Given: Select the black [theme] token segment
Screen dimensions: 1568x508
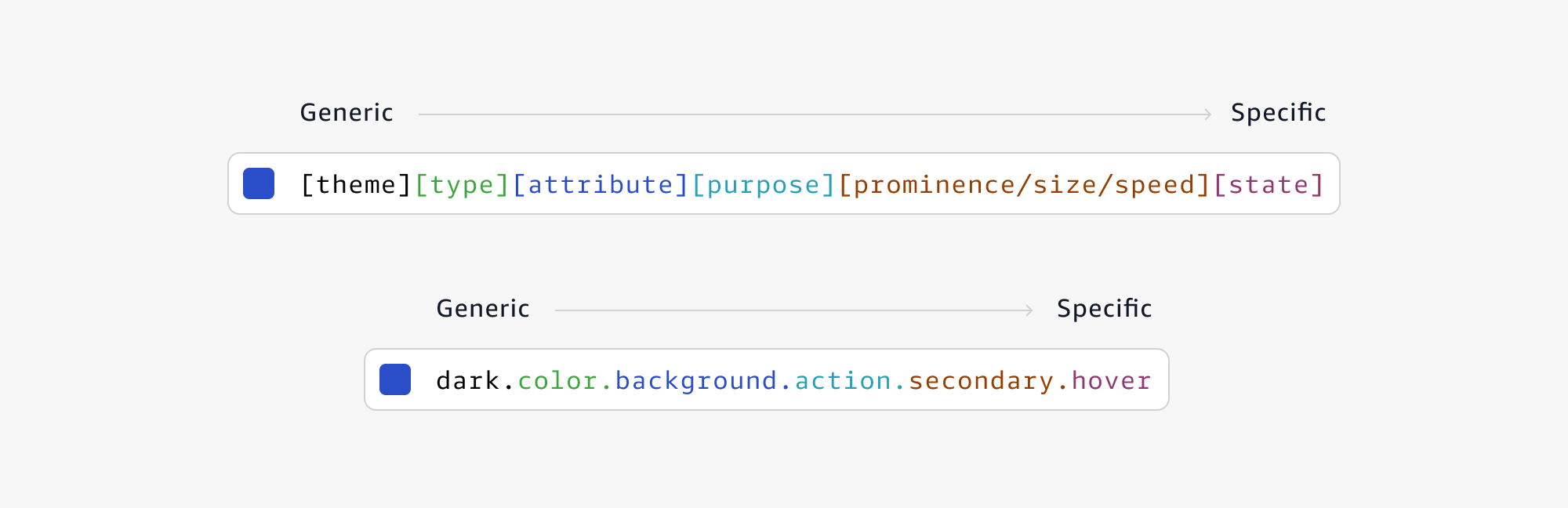Looking at the screenshot, I should [357, 185].
